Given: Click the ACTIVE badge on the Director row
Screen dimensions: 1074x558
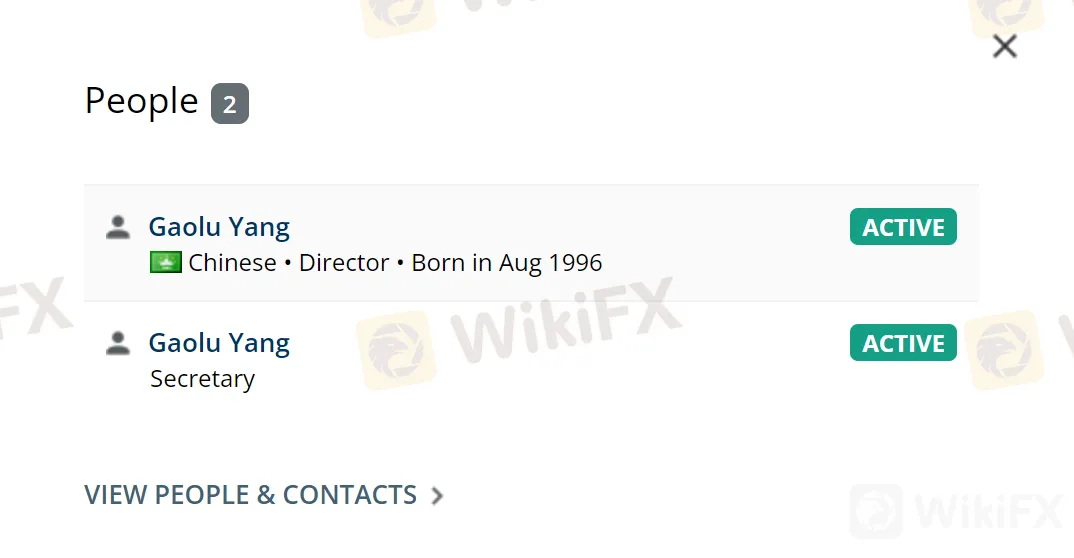Looking at the screenshot, I should [903, 227].
